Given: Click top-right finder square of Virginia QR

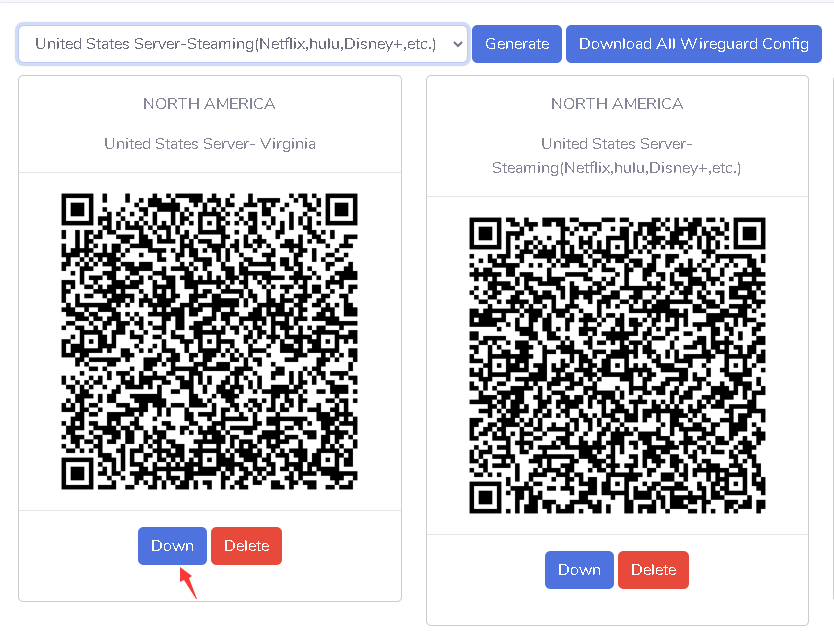Looking at the screenshot, I should coord(341,209).
